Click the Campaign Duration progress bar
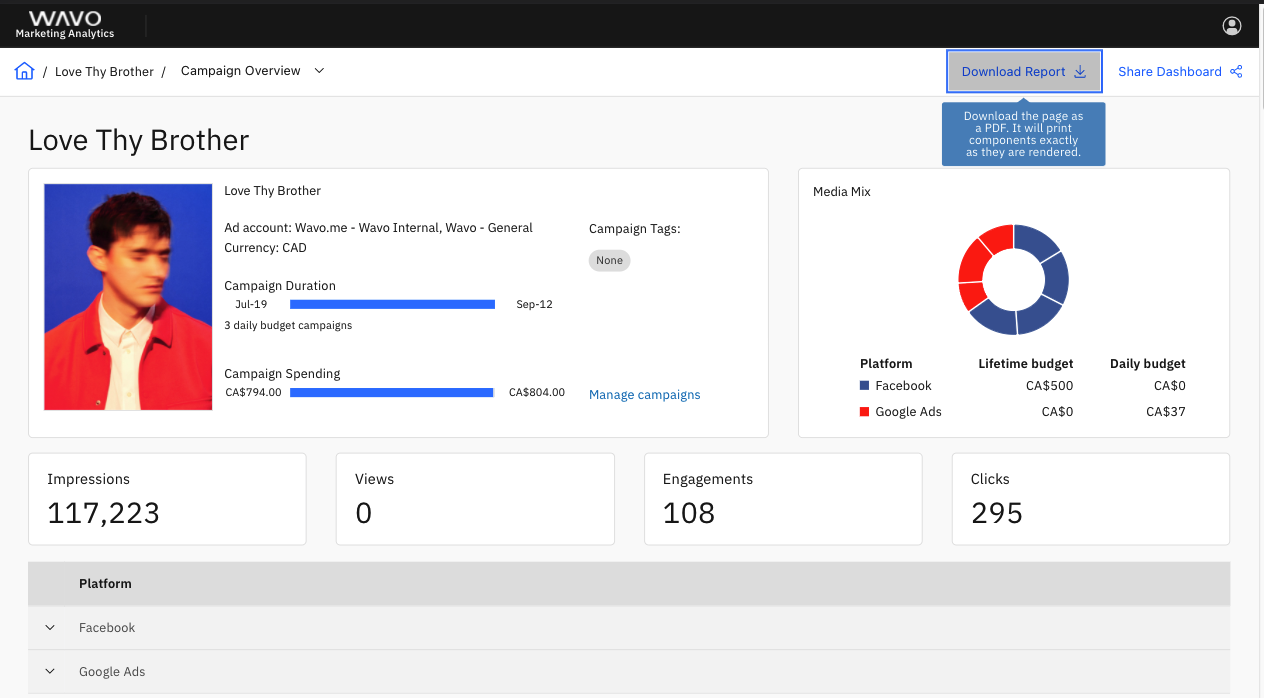This screenshot has width=1264, height=698. [x=392, y=304]
